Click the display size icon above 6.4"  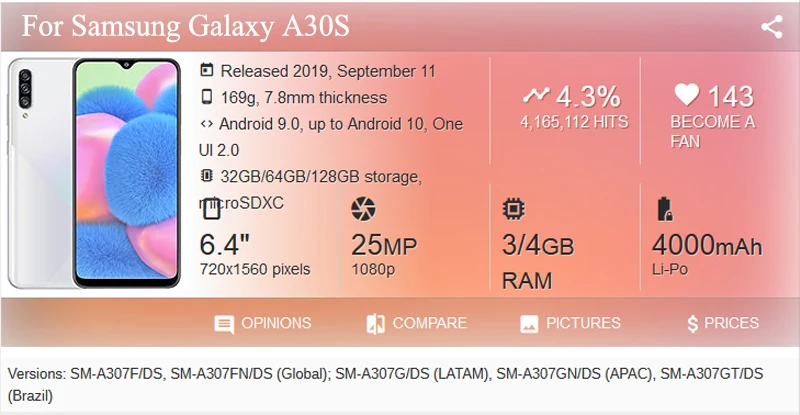pos(211,209)
